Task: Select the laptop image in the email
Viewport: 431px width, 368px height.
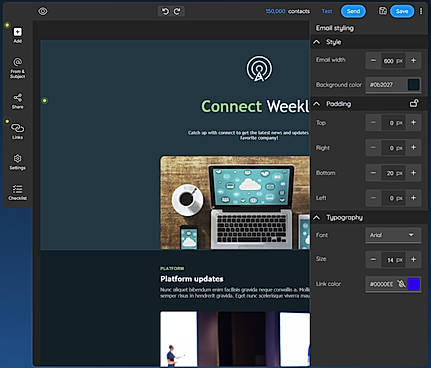Action: (235, 202)
